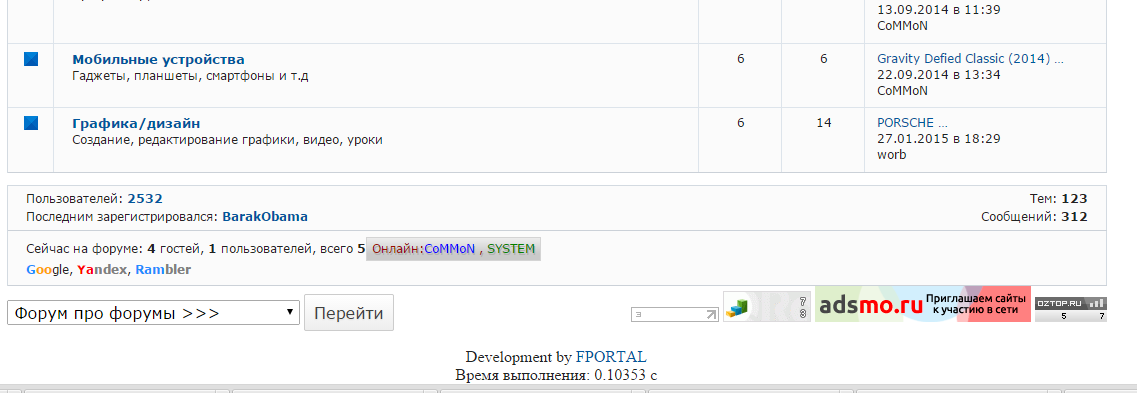Open online user SYSTEM profile
This screenshot has width=1137, height=393.
click(x=510, y=249)
